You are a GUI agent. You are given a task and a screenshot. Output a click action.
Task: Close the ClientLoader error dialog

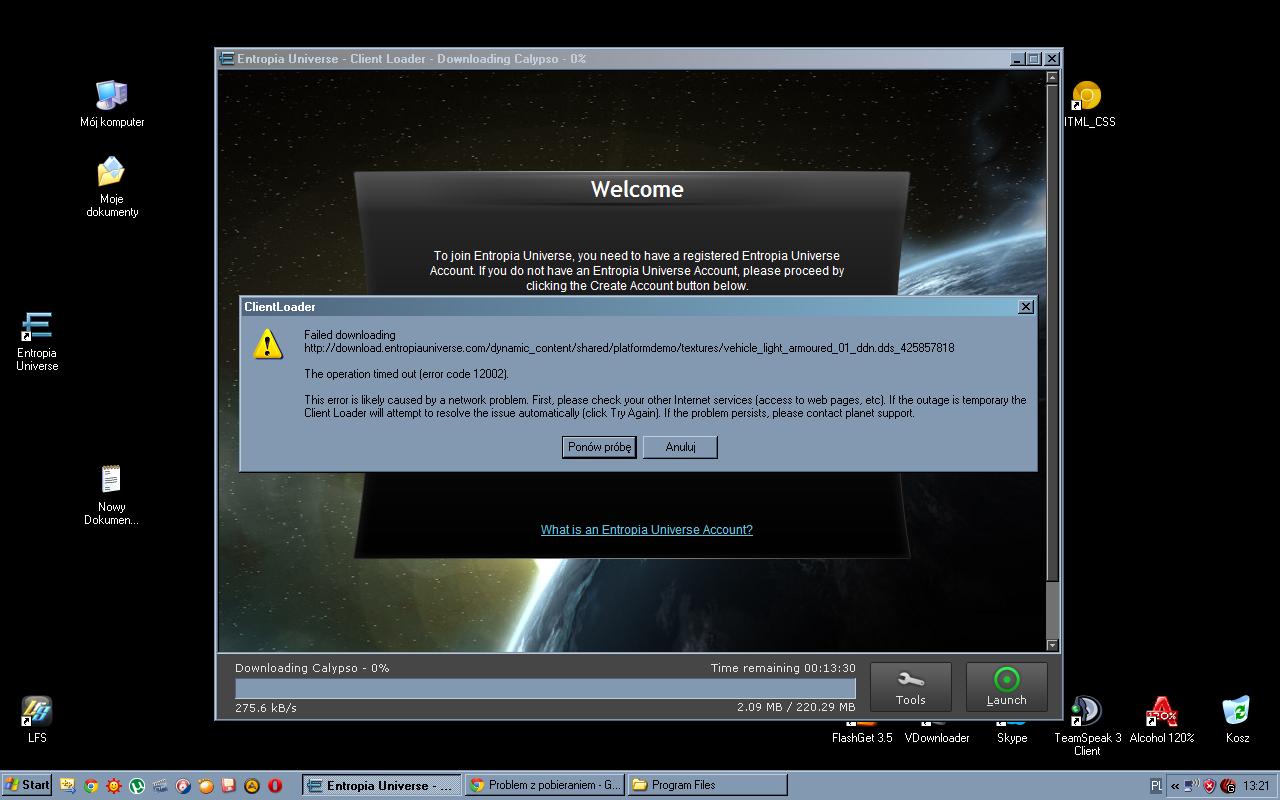(1025, 307)
